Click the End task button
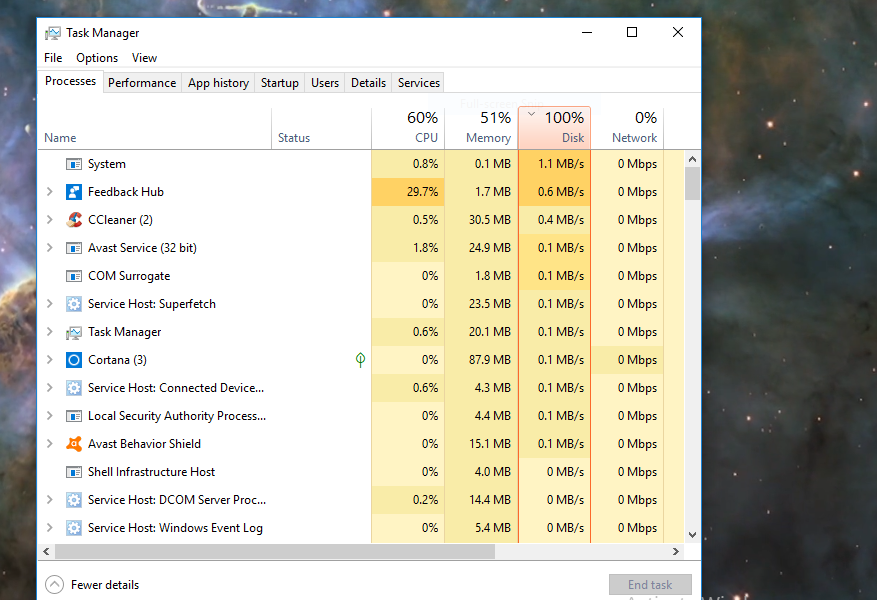The image size is (877, 600). (x=650, y=584)
